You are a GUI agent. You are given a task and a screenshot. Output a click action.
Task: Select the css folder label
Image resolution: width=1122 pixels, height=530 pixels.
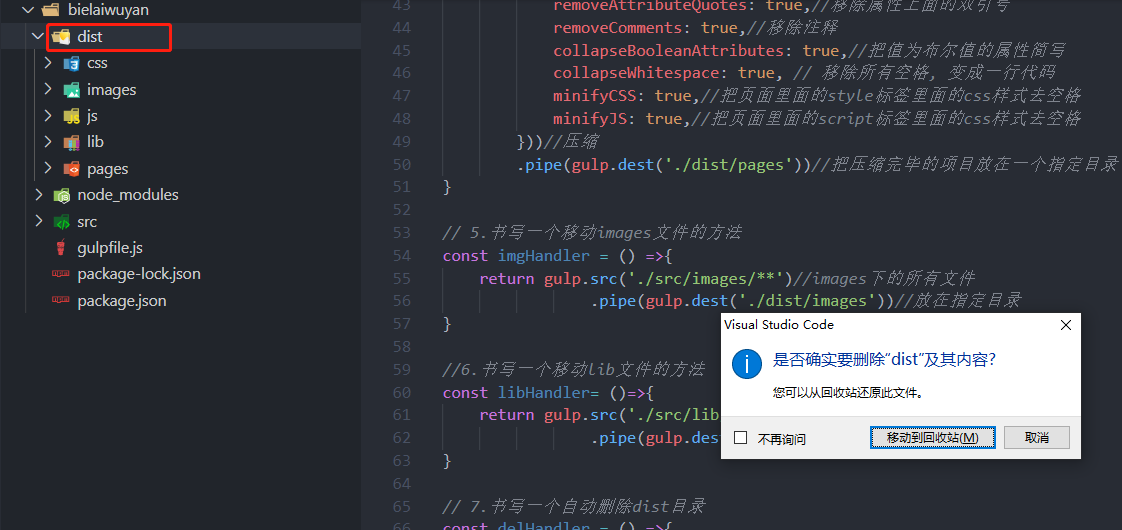[97, 64]
